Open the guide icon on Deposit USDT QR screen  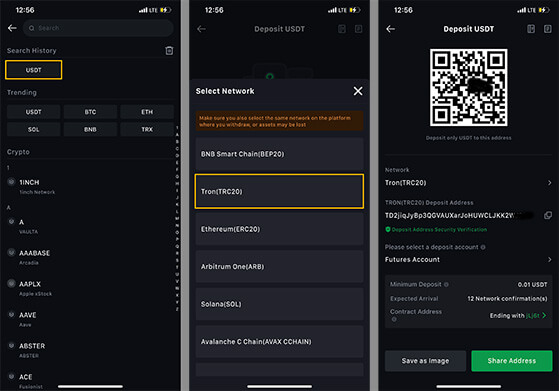531,29
